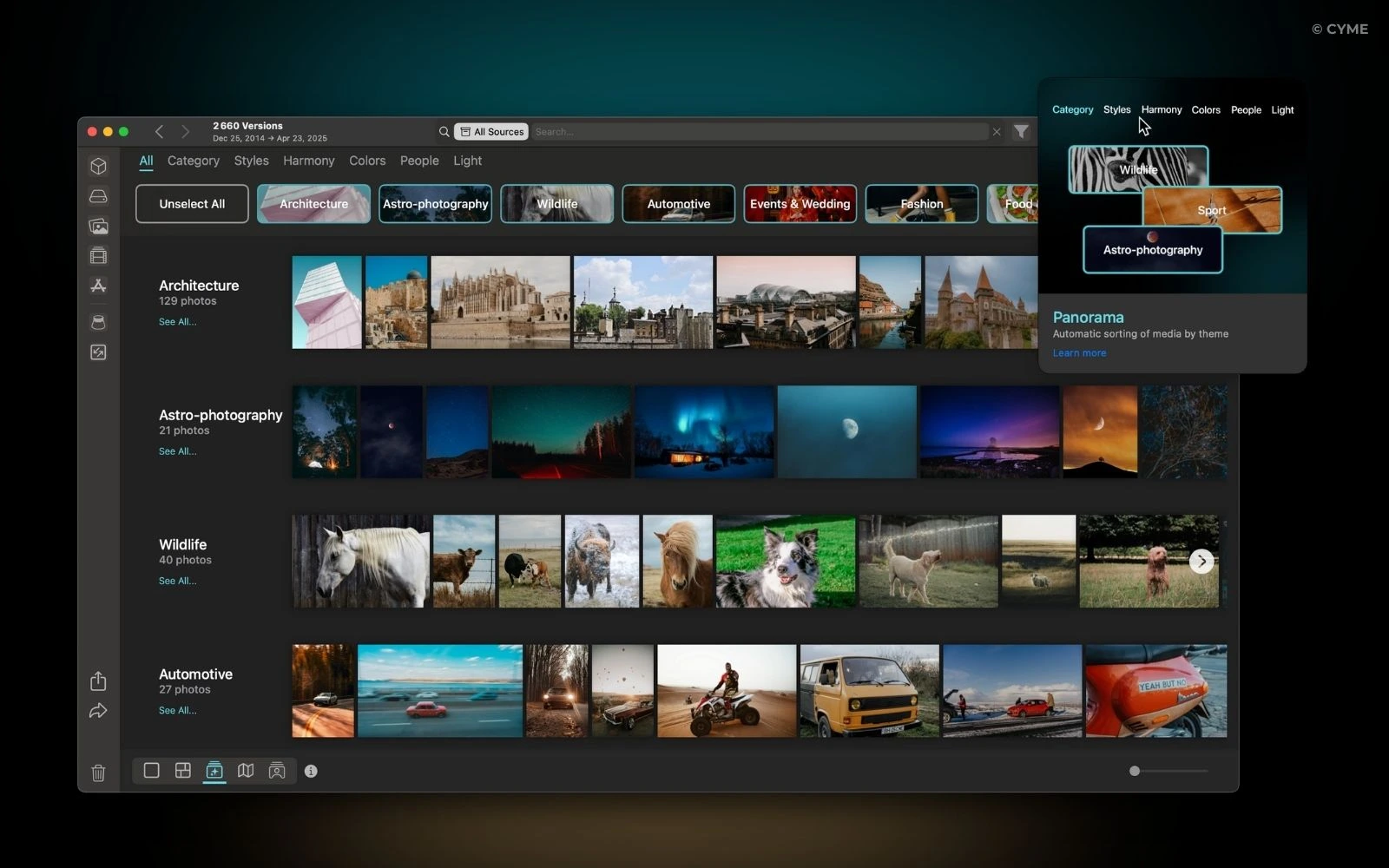Open the Learn more link under Panorama
The height and width of the screenshot is (868, 1389).
click(1079, 352)
